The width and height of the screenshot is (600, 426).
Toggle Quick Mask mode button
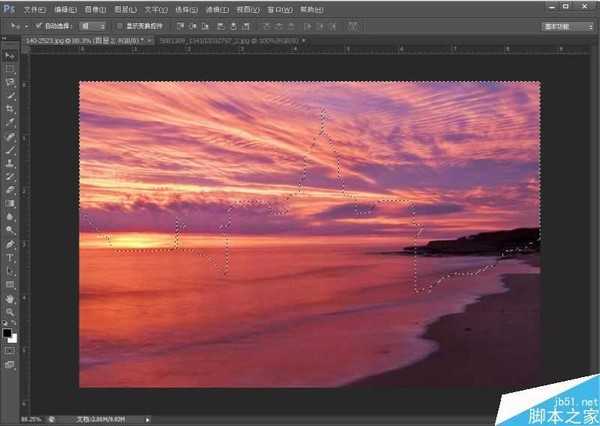tap(10, 350)
